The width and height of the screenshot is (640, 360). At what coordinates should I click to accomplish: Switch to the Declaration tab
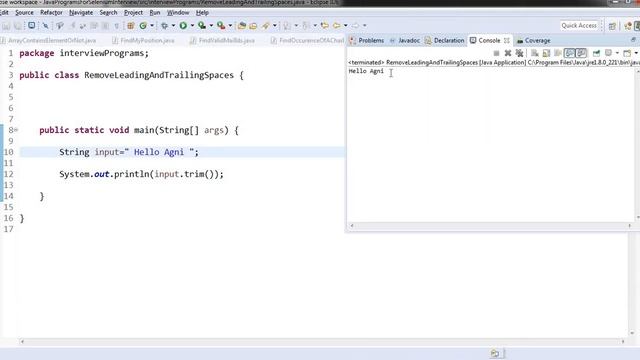click(444, 40)
